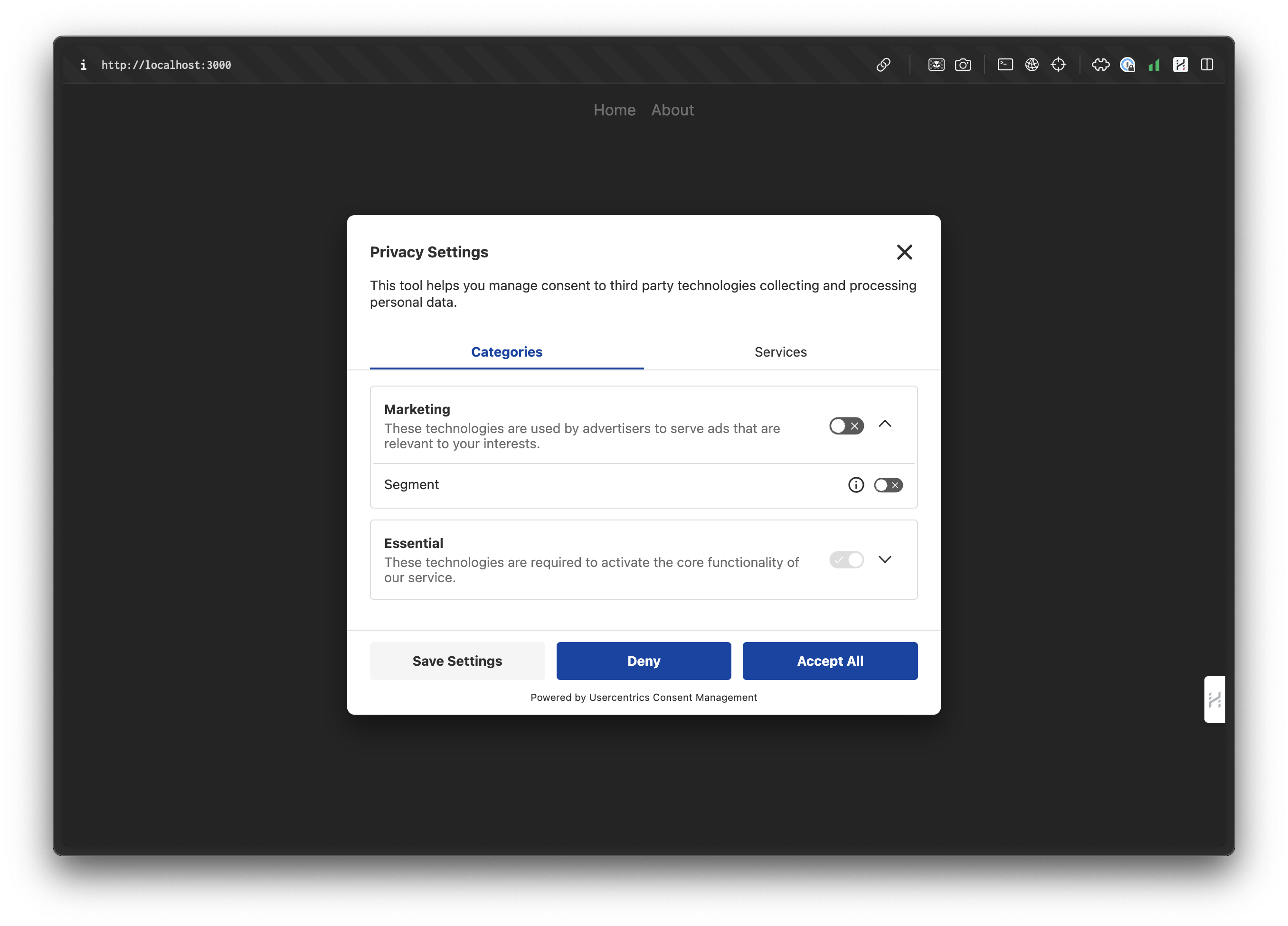Close the Privacy Settings dialog

[x=903, y=252]
